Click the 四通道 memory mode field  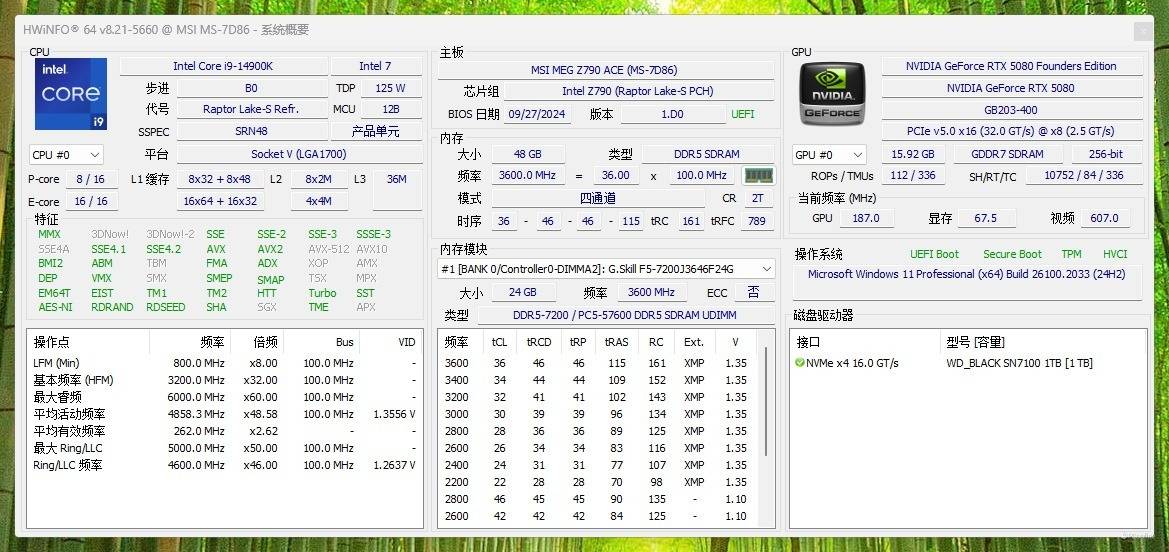click(x=598, y=198)
